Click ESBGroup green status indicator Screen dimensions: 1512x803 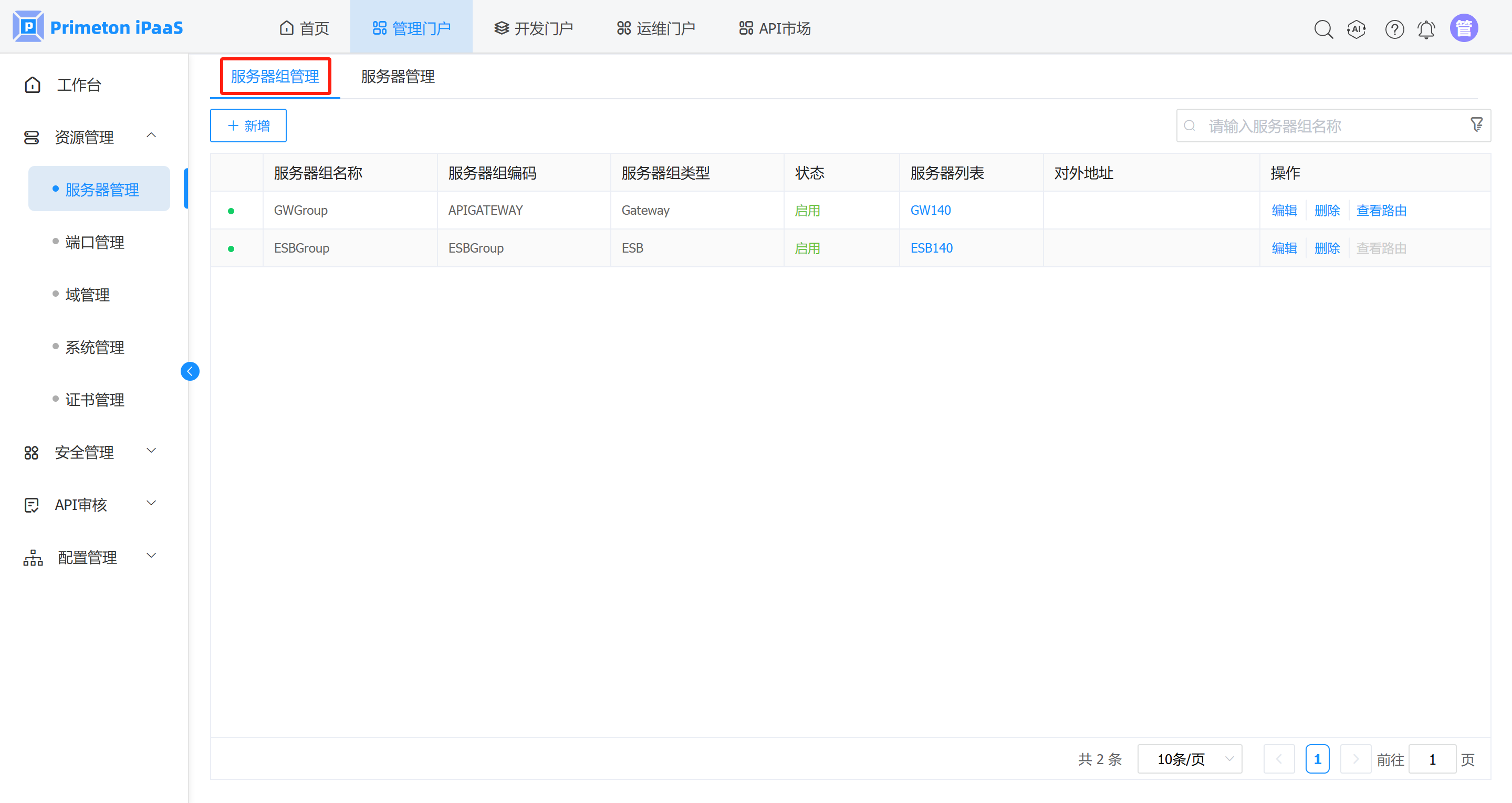232,248
